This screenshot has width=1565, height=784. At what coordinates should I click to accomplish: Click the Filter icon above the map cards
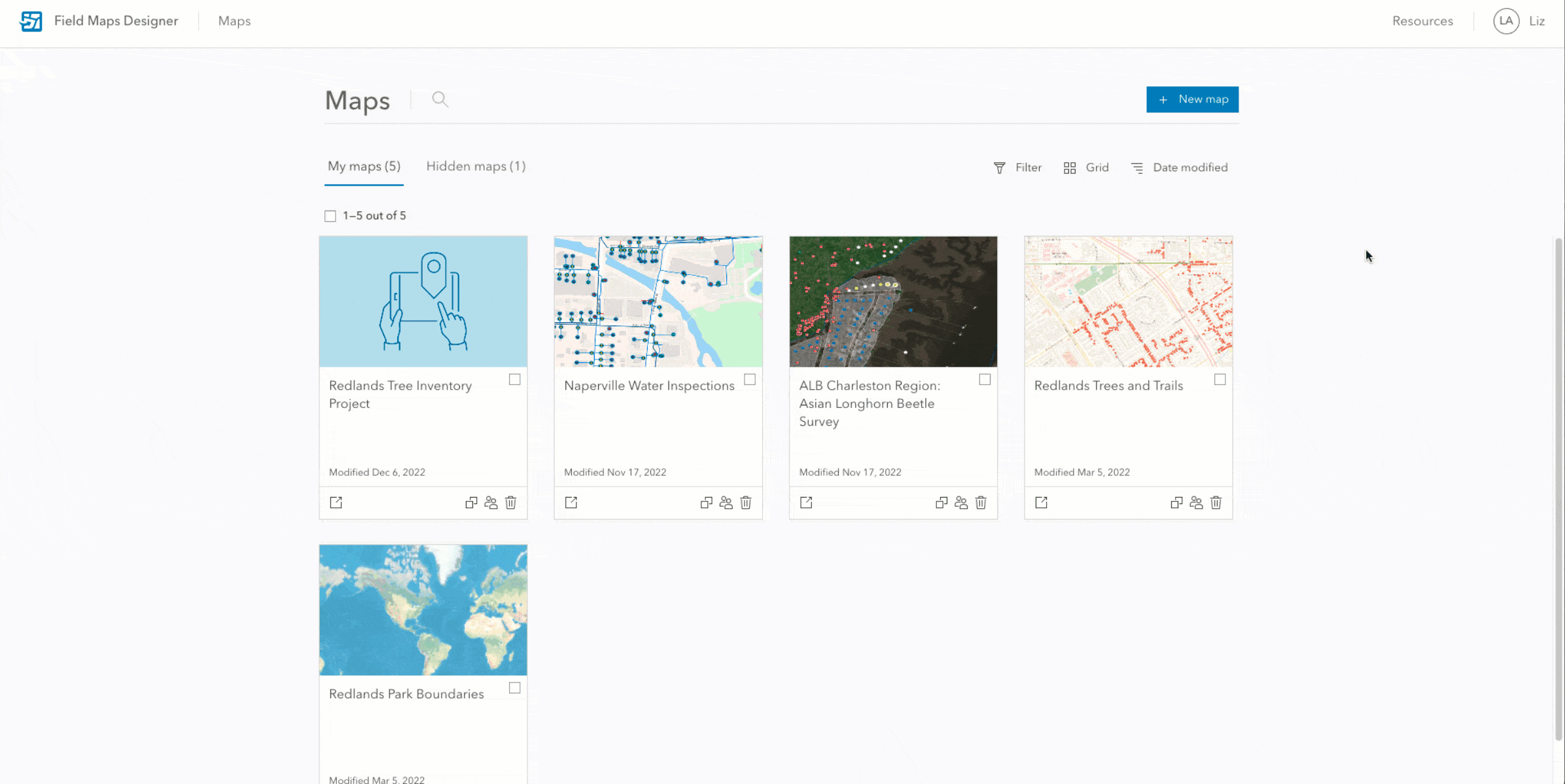[998, 167]
